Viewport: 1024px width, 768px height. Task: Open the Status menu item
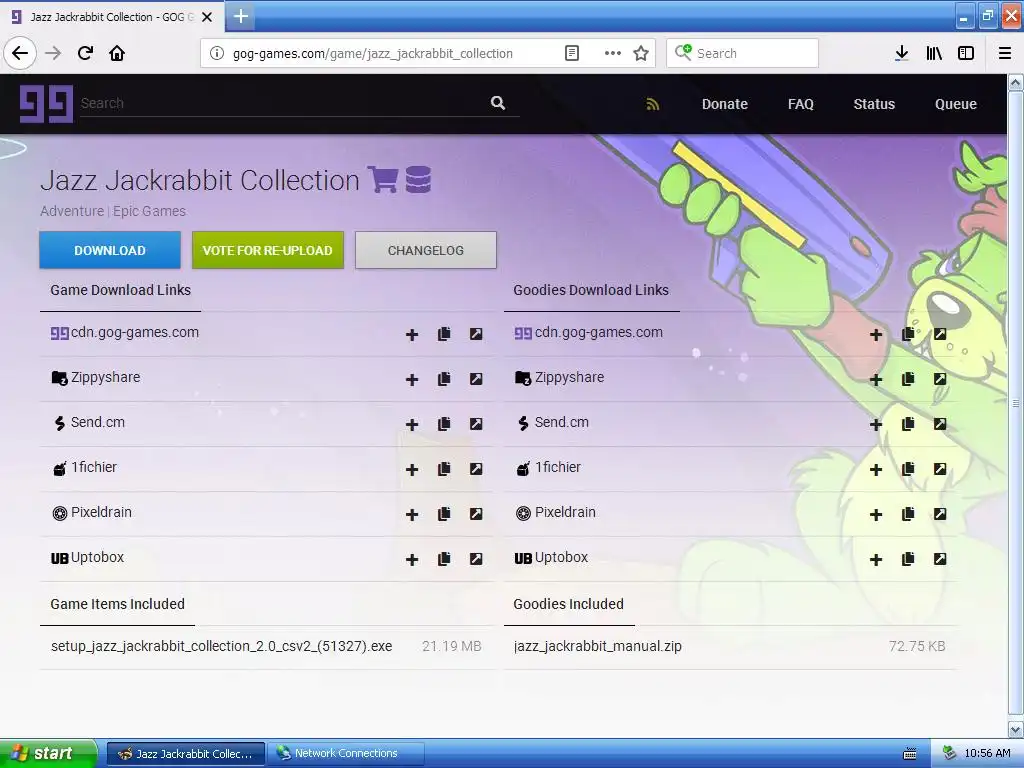click(874, 104)
